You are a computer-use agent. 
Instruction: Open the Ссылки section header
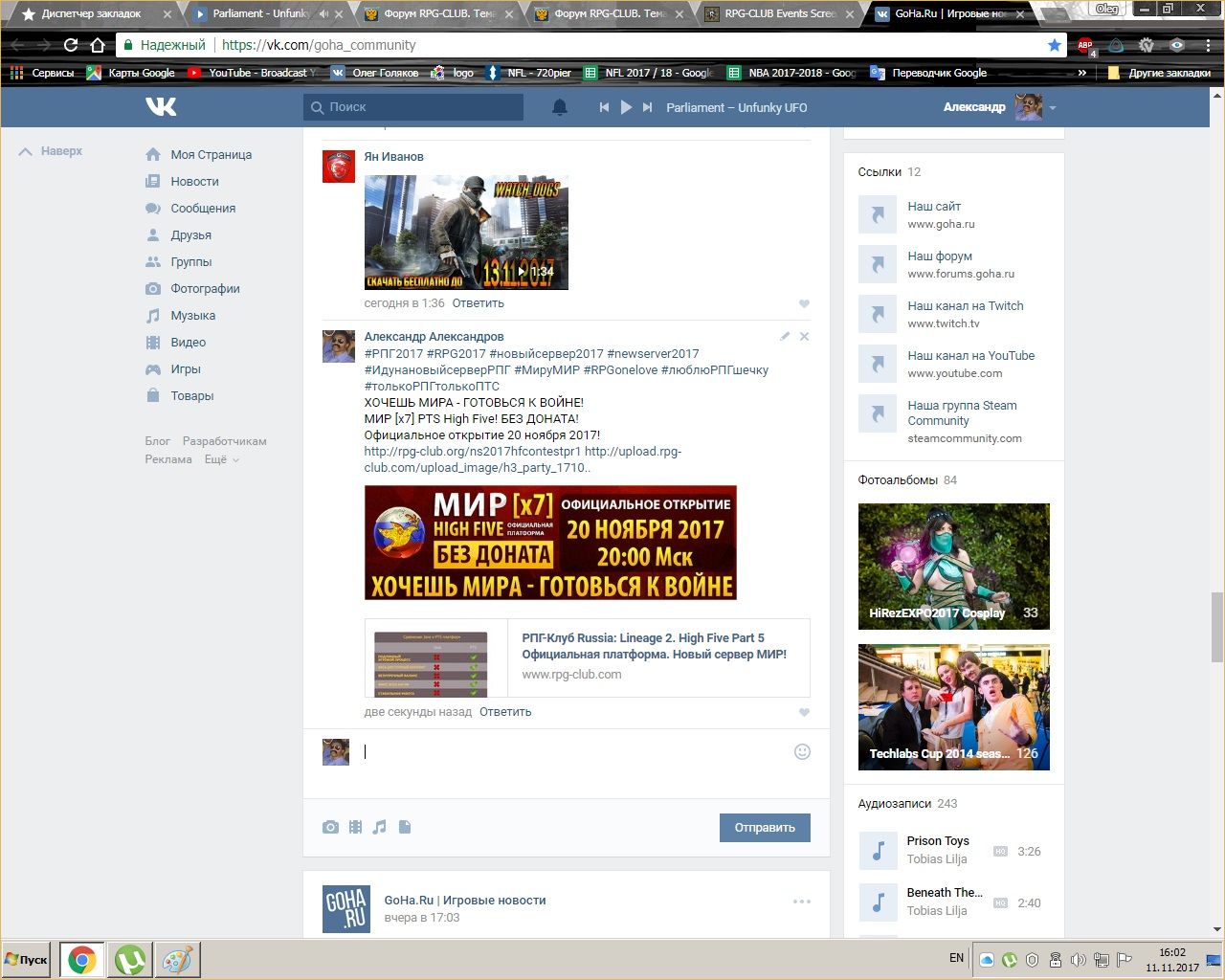(x=889, y=172)
